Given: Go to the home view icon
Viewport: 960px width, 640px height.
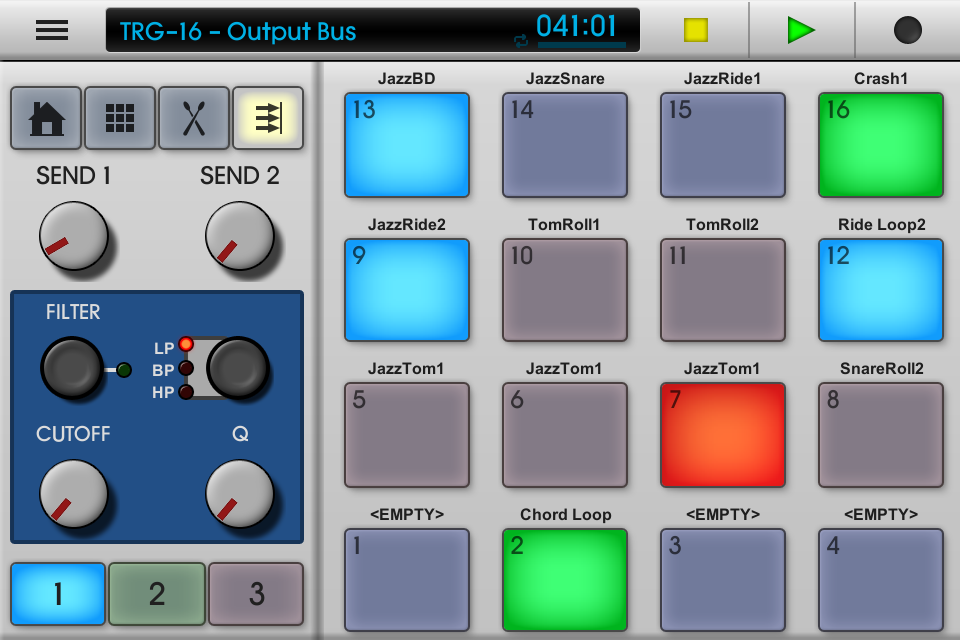Looking at the screenshot, I should coord(46,119).
